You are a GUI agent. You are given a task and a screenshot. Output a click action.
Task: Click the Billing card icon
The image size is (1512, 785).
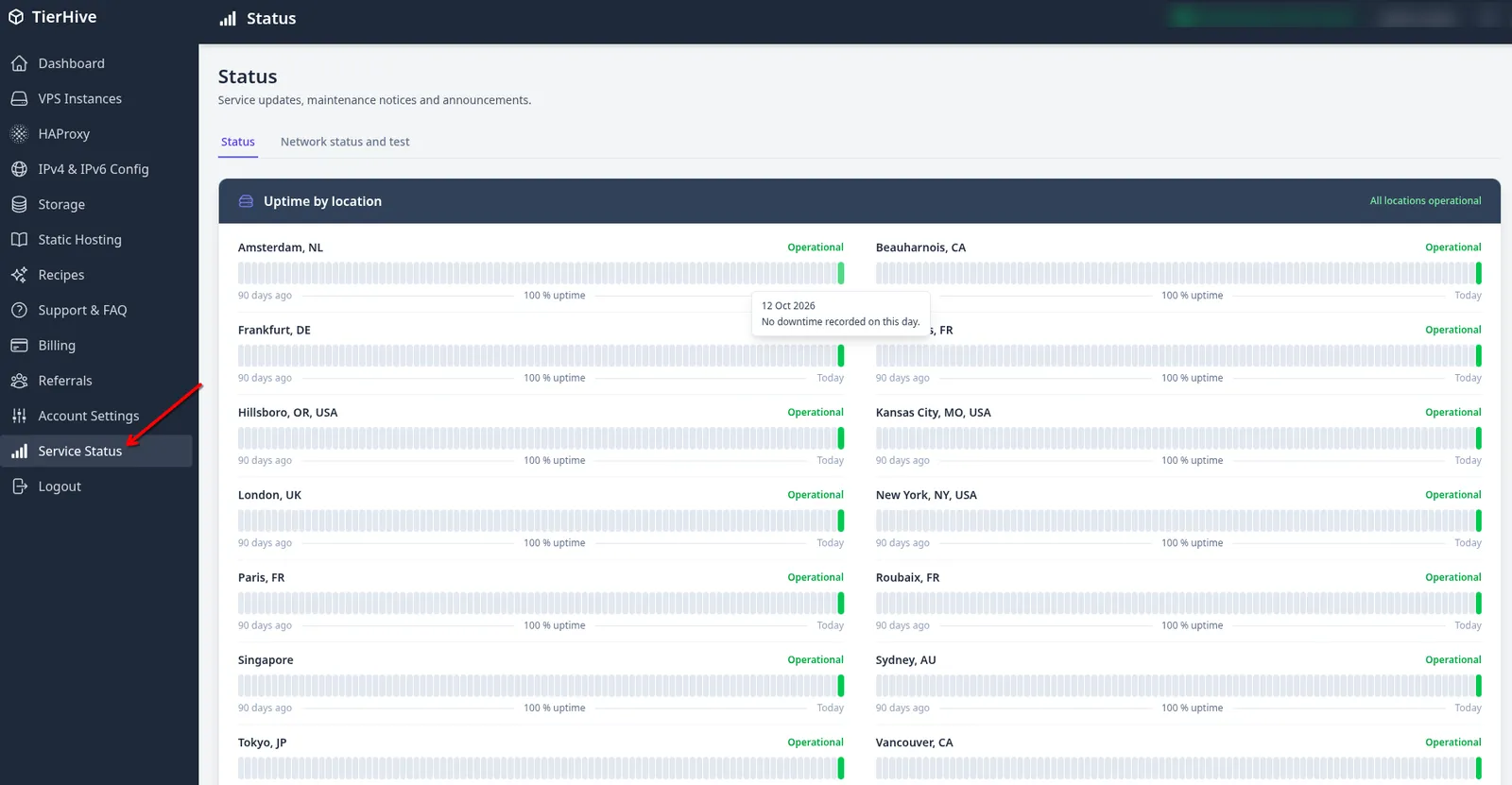[x=19, y=346]
